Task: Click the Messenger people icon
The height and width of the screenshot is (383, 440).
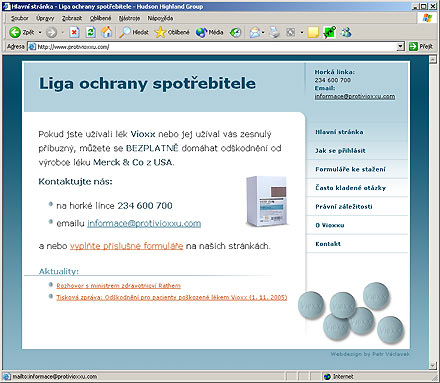Action: [x=346, y=32]
